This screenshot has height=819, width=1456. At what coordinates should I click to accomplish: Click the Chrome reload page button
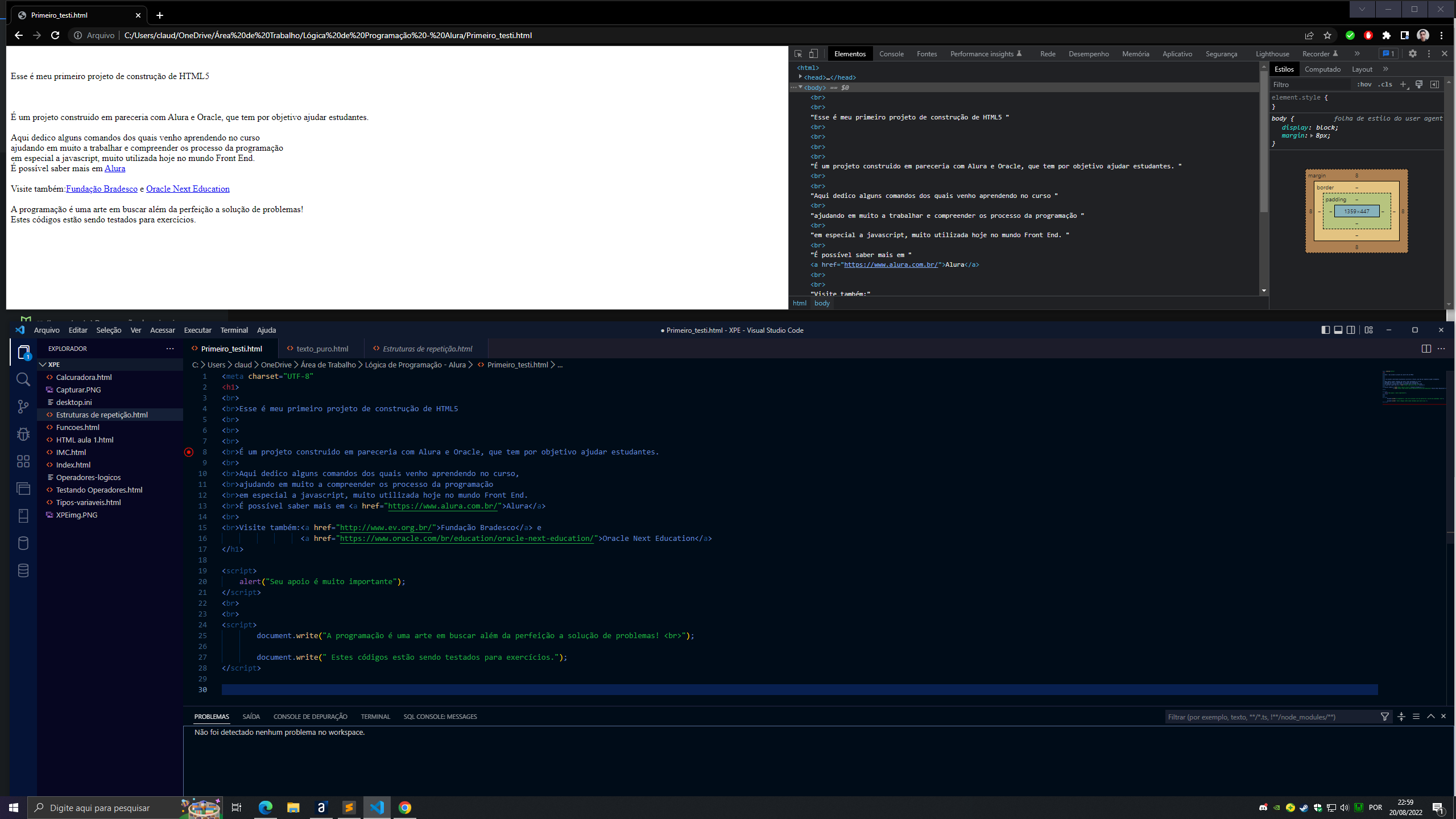pyautogui.click(x=55, y=35)
